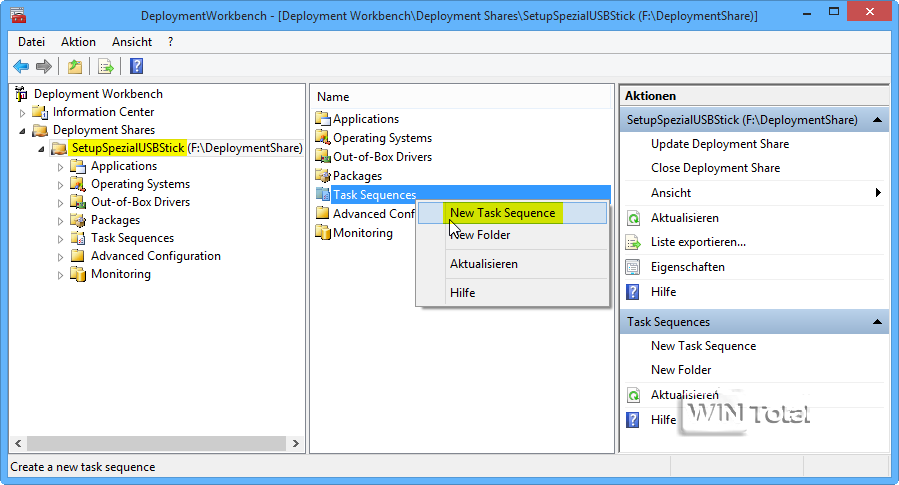Collapse the SetupSpezialUSBStick actions section
This screenshot has height=485, width=899.
click(x=877, y=120)
